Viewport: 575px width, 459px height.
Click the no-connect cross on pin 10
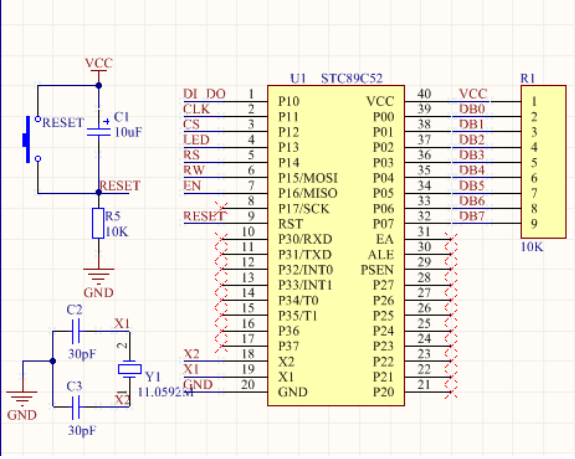tap(221, 239)
